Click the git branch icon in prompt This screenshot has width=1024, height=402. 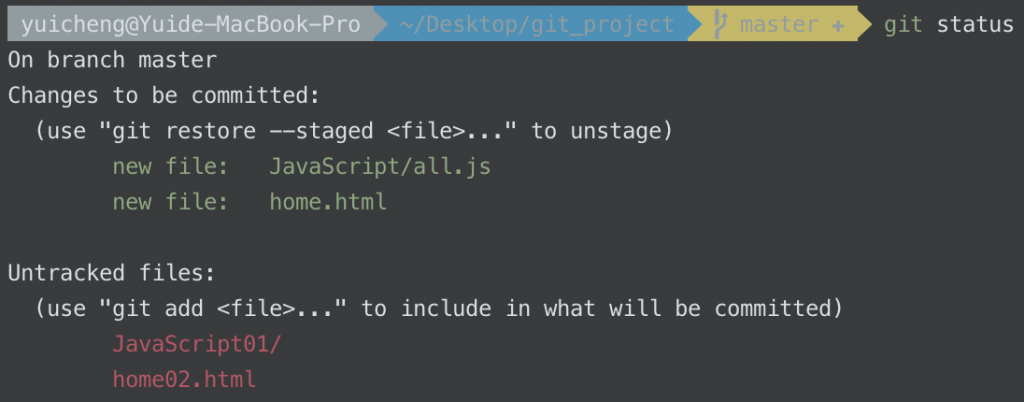coord(720,25)
